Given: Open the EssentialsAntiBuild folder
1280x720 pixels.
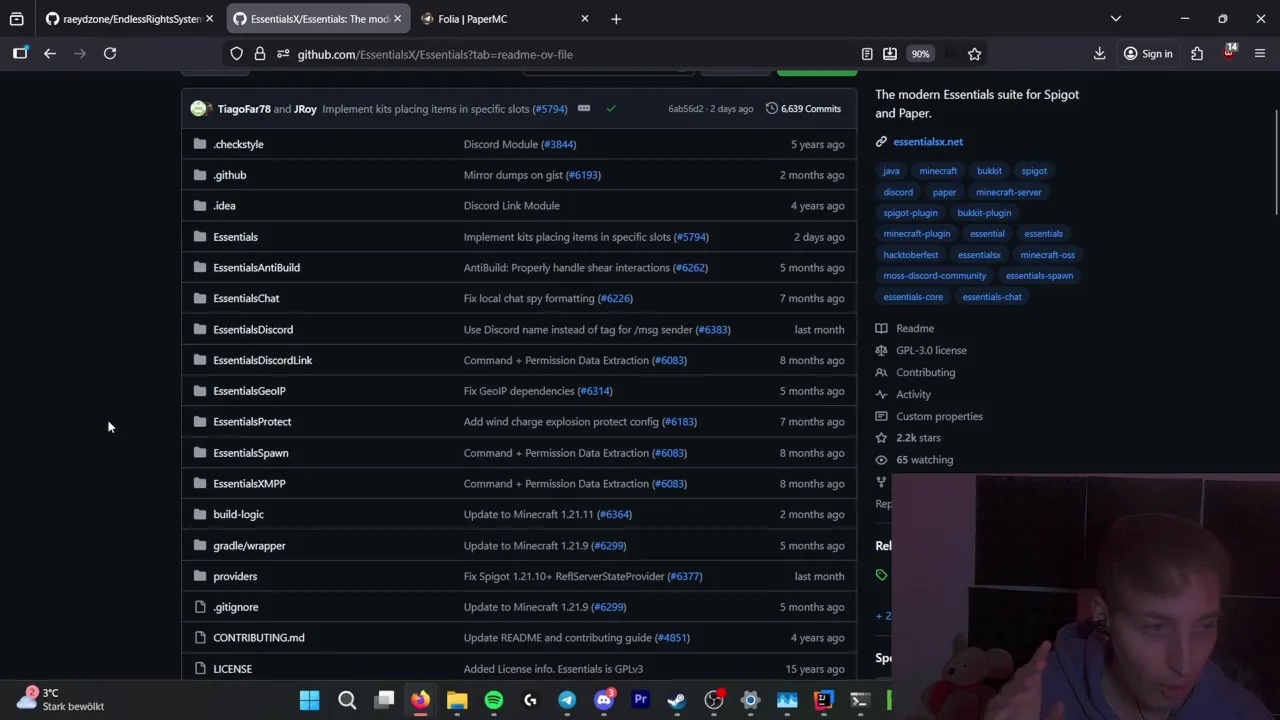Looking at the screenshot, I should pos(256,268).
